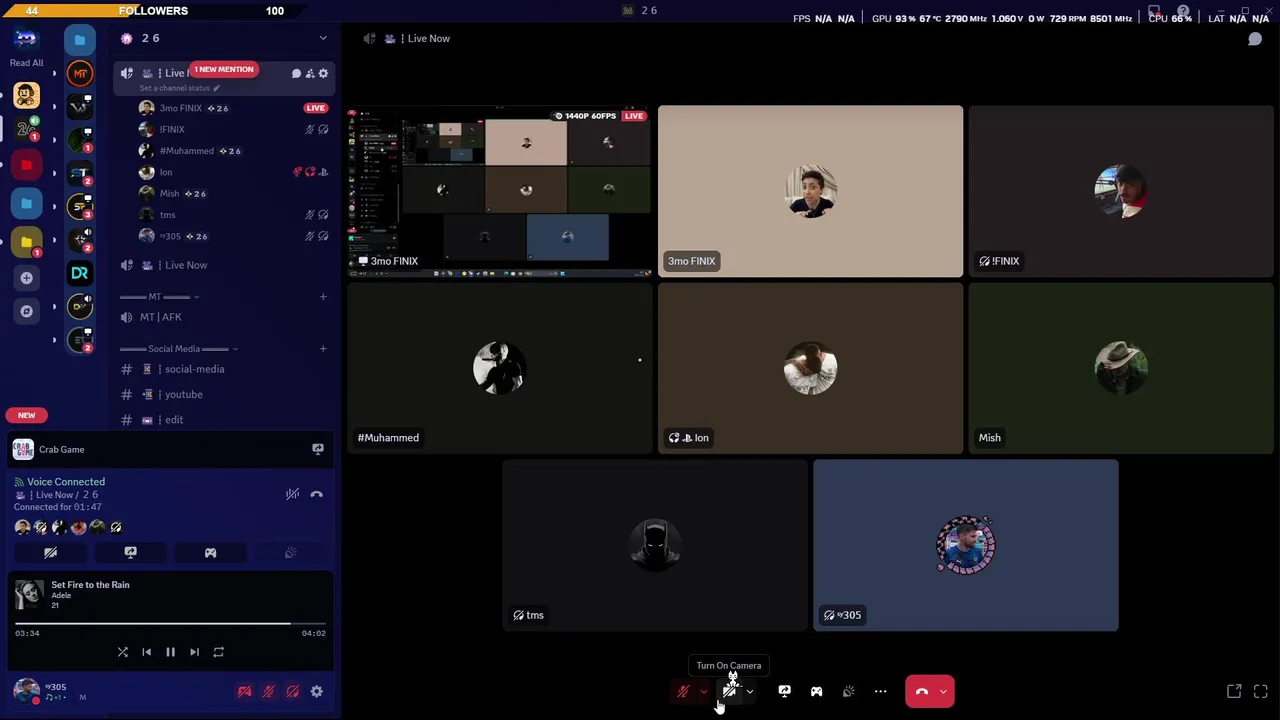Open the red folder server icon
Screen dimensions: 1280x720
[x=26, y=165]
